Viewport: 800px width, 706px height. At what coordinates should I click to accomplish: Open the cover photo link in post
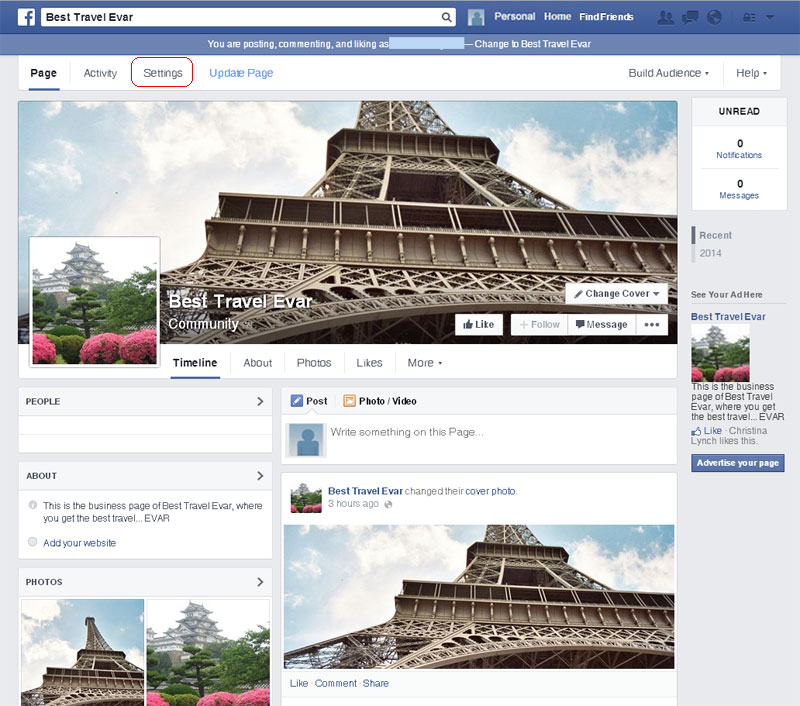coord(490,491)
